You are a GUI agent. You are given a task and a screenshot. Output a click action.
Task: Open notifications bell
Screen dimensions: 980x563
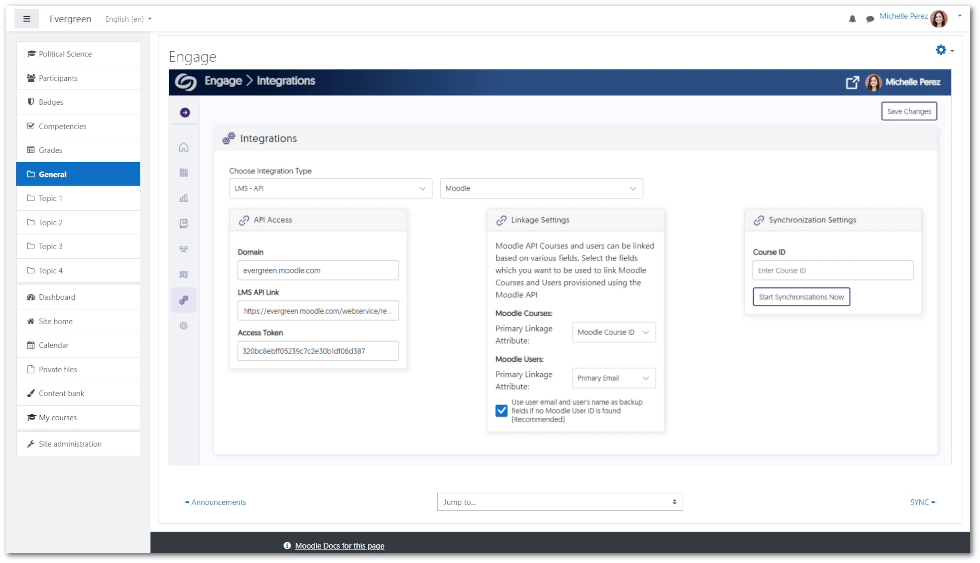coord(852,19)
